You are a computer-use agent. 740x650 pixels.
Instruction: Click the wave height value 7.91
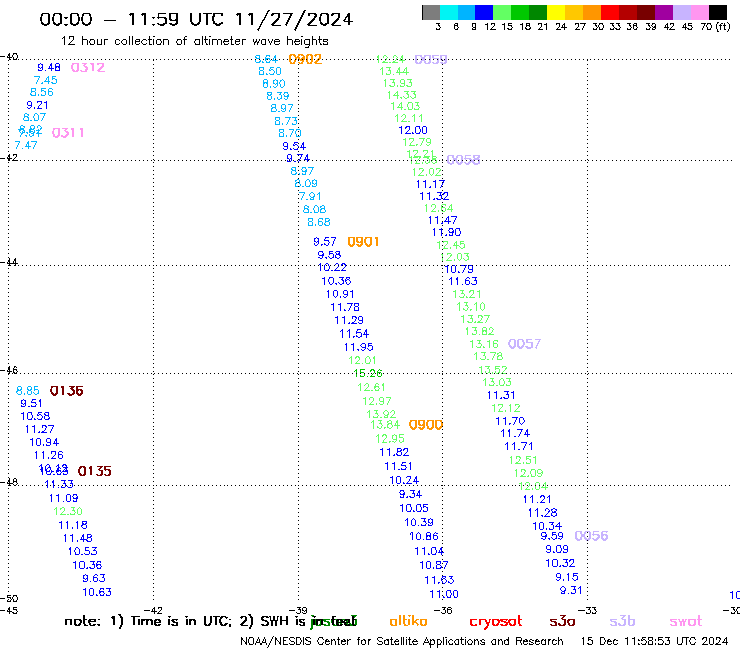[x=310, y=196]
